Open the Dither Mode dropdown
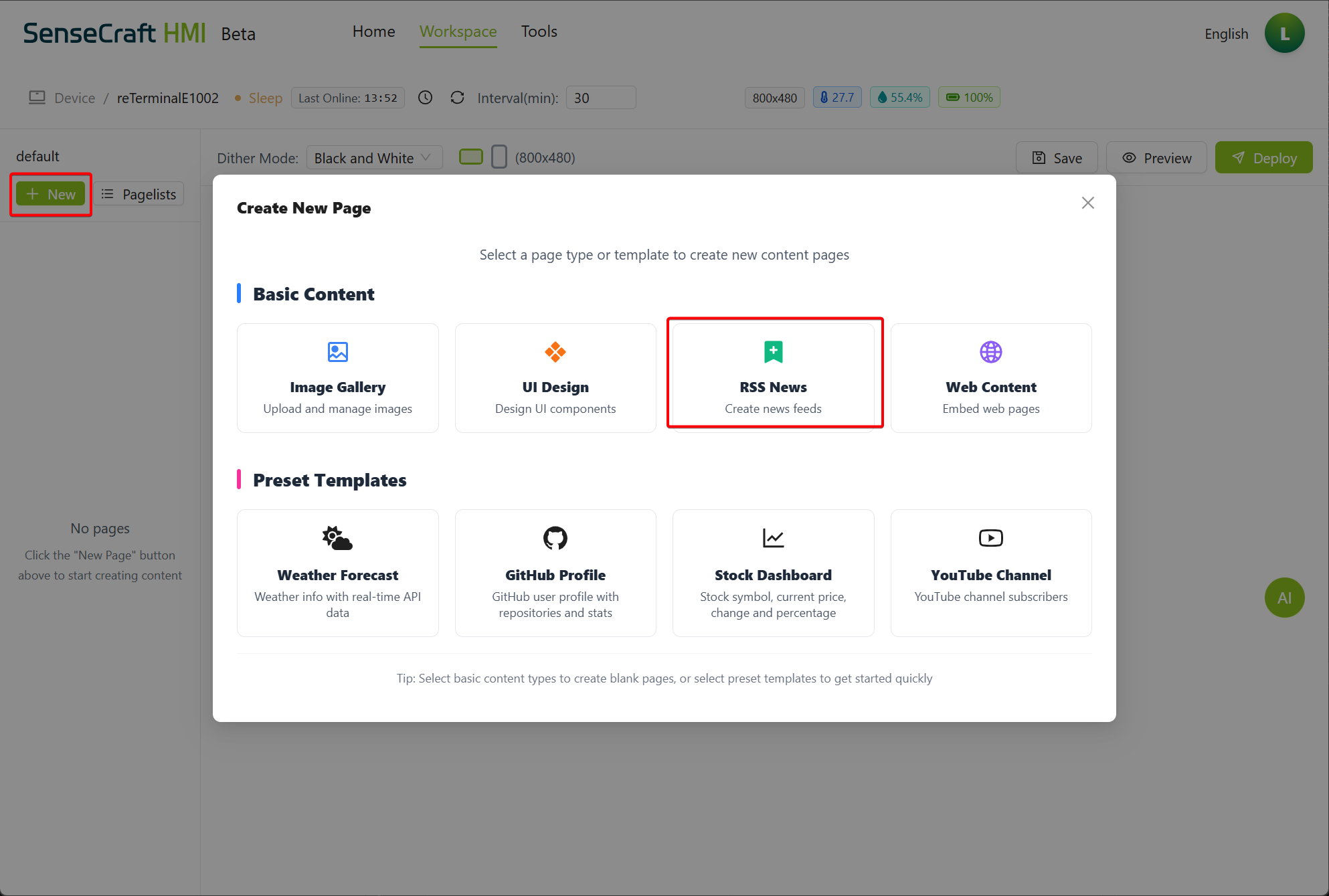The width and height of the screenshot is (1329, 896). click(374, 158)
